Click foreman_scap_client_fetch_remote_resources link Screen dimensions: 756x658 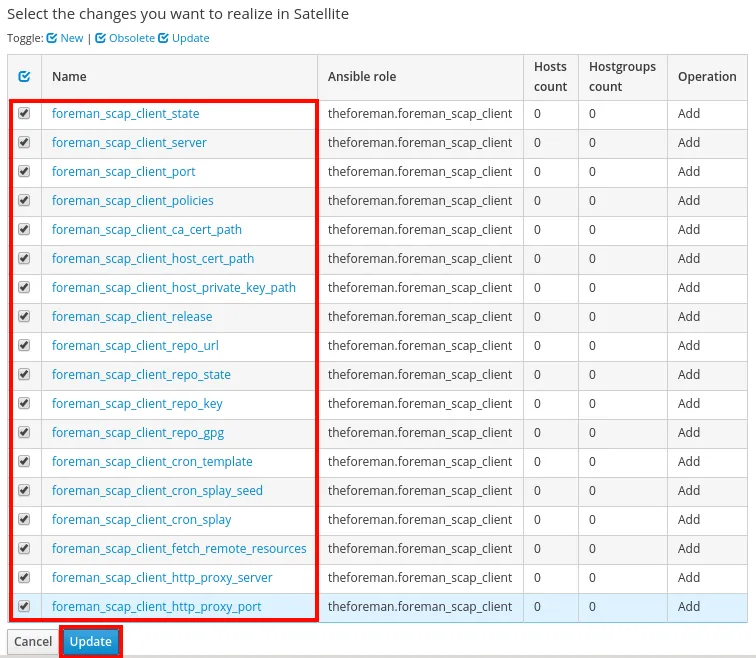click(179, 549)
